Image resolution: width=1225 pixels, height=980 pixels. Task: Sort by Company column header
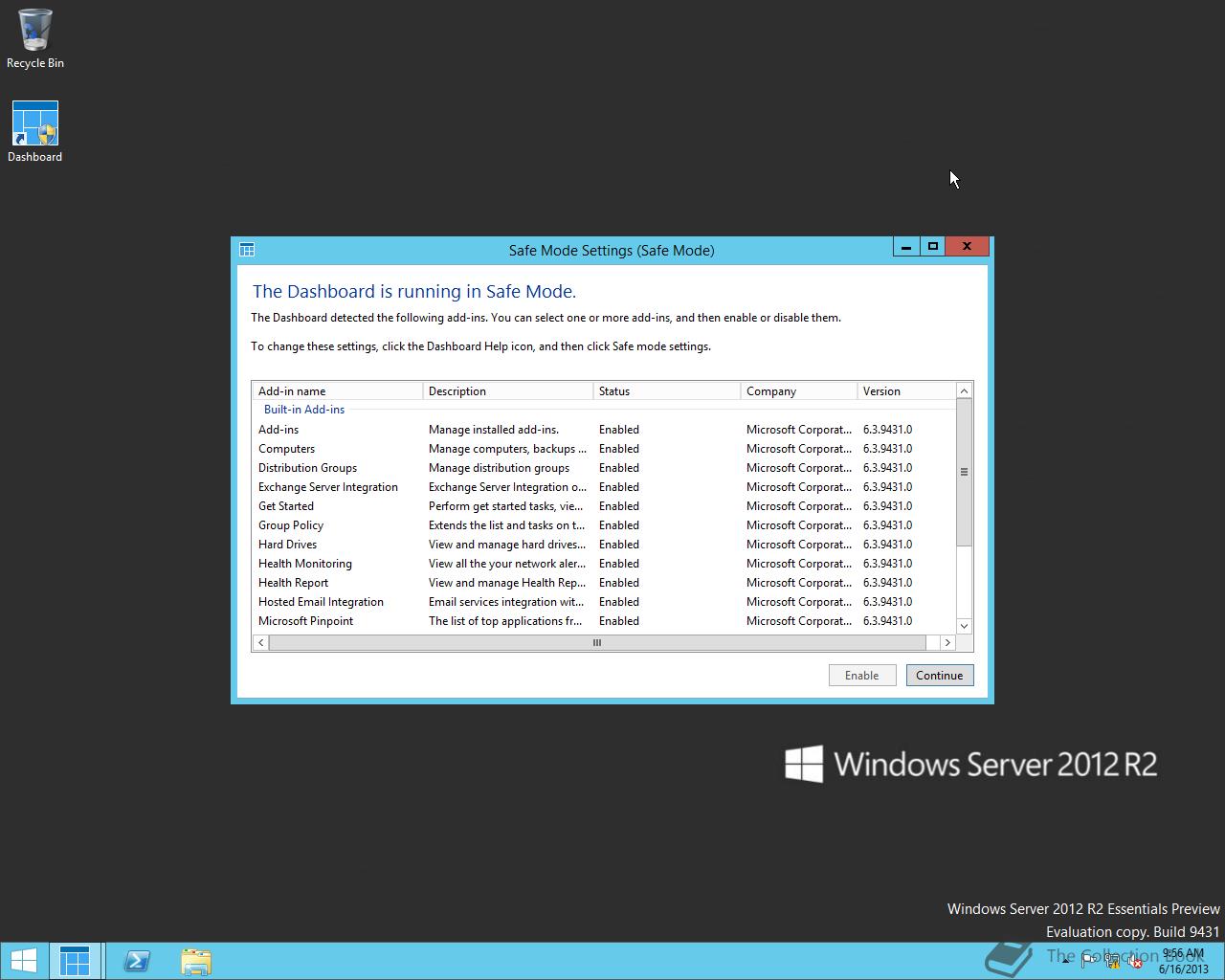coord(799,390)
